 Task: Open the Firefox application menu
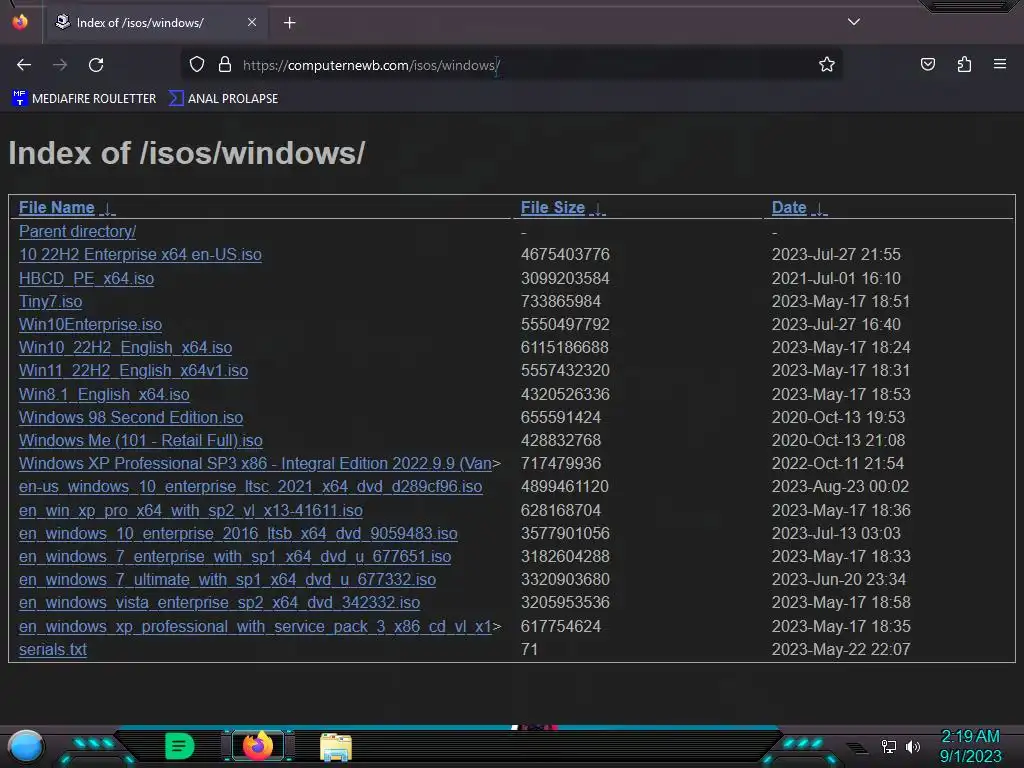[1000, 64]
